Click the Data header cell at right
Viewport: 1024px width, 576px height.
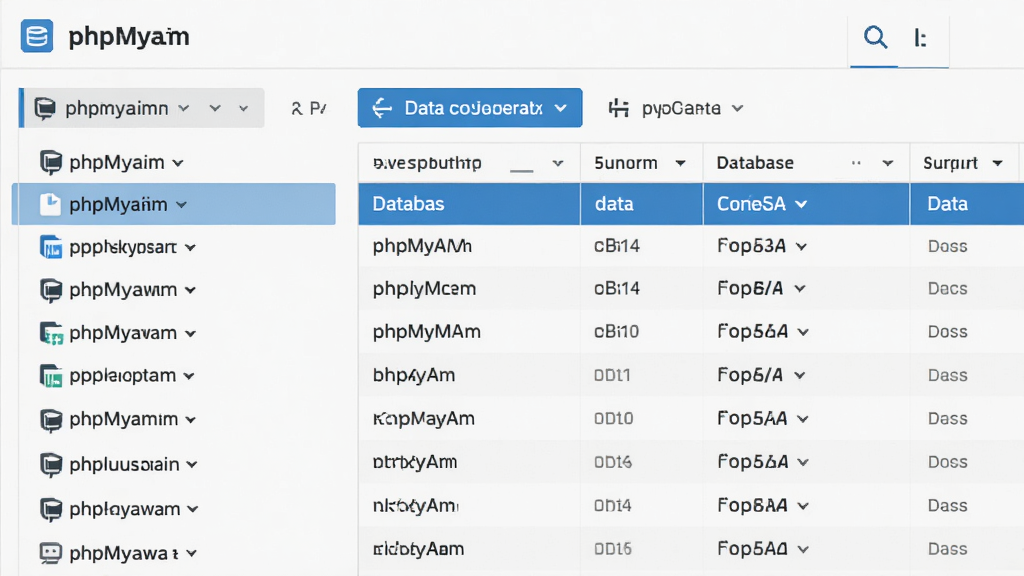(x=967, y=204)
